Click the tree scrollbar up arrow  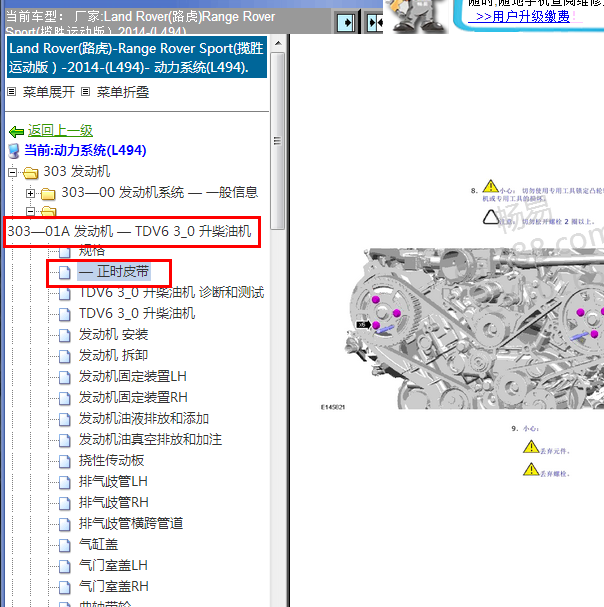click(x=278, y=43)
